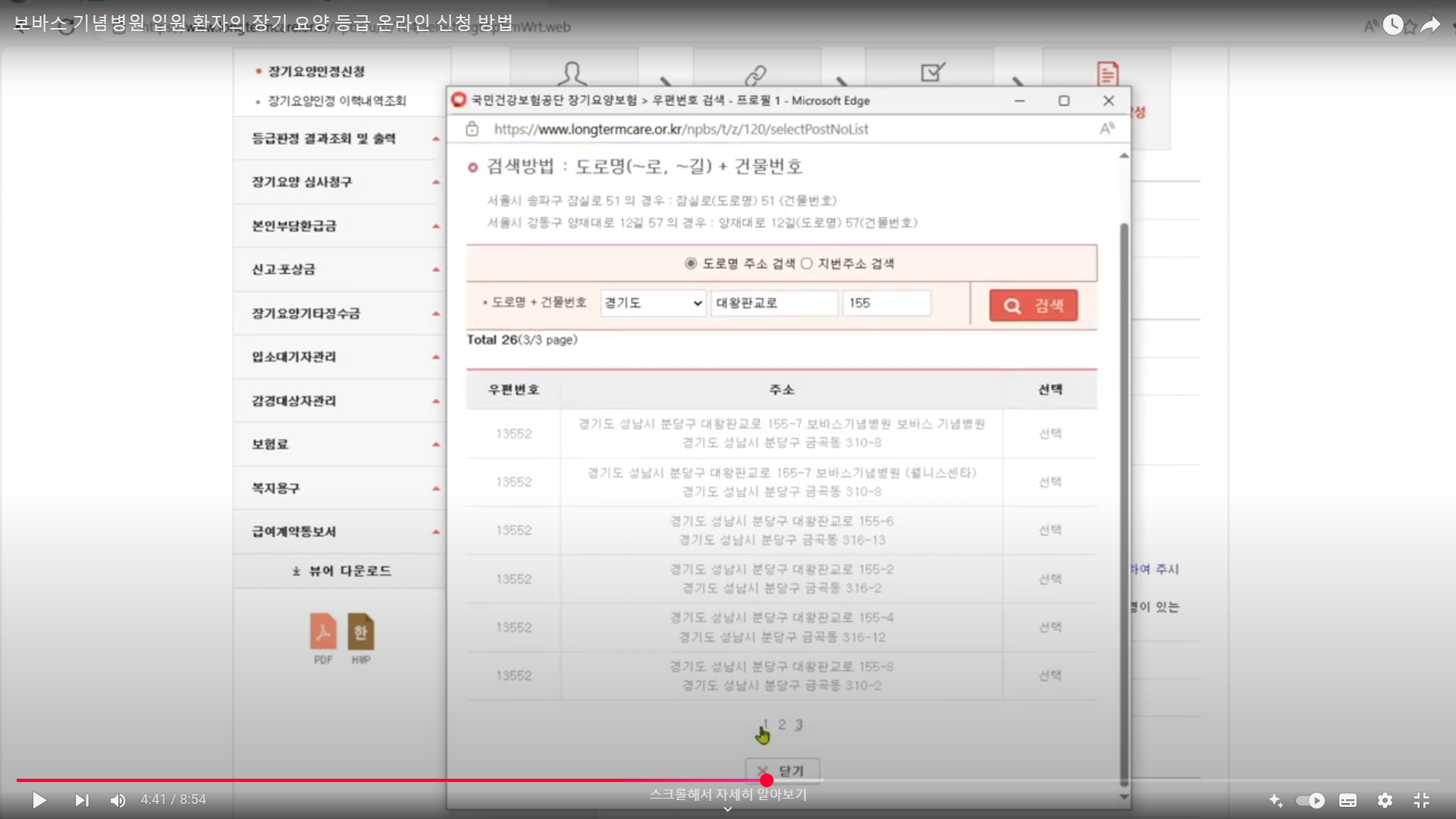The width and height of the screenshot is (1456, 819).
Task: Select 지번주소 검색 radio button
Action: click(807, 263)
